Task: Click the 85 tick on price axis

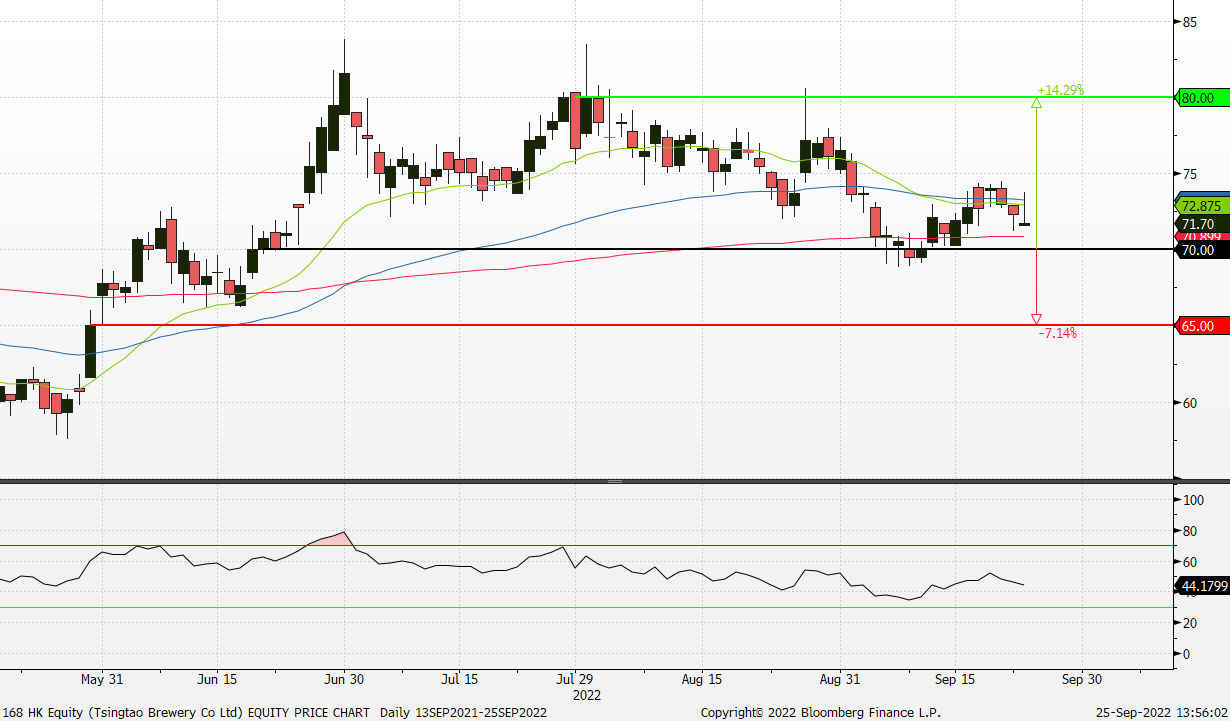Action: pyautogui.click(x=1190, y=21)
